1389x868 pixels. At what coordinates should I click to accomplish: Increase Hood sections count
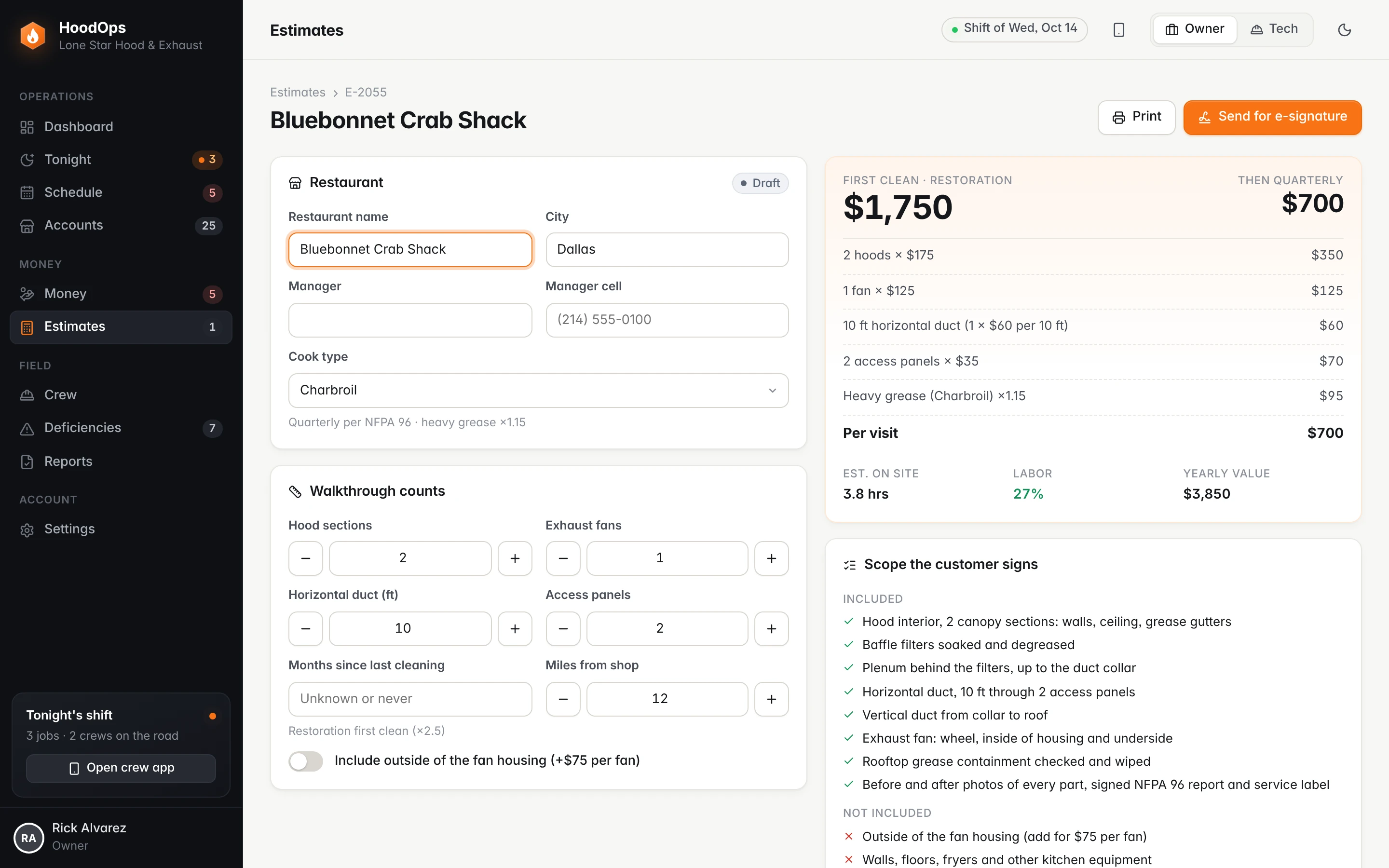pos(515,558)
